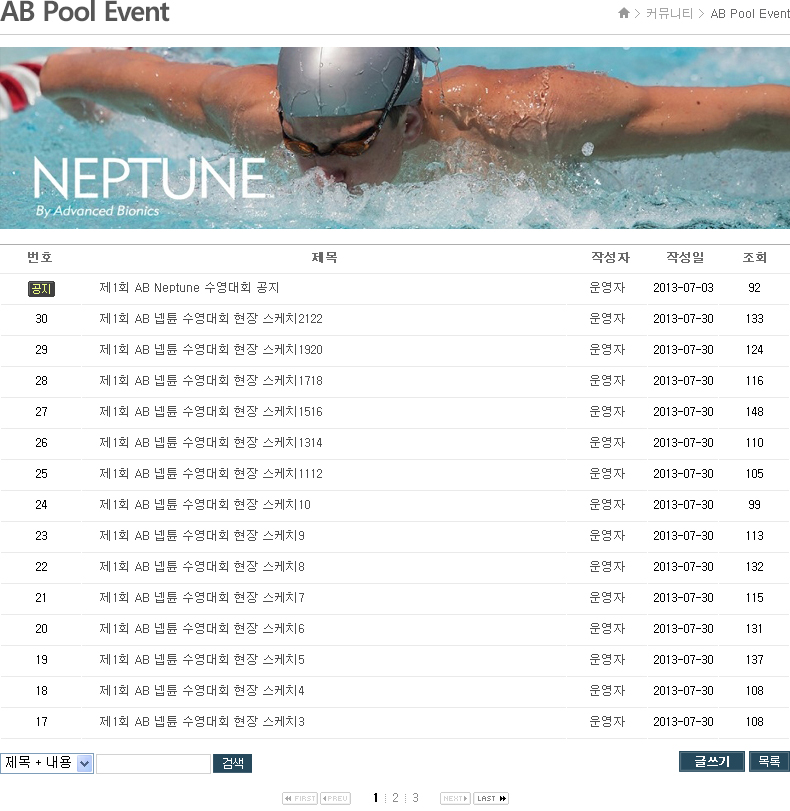
Task: Go to page 3
Action: tap(415, 798)
